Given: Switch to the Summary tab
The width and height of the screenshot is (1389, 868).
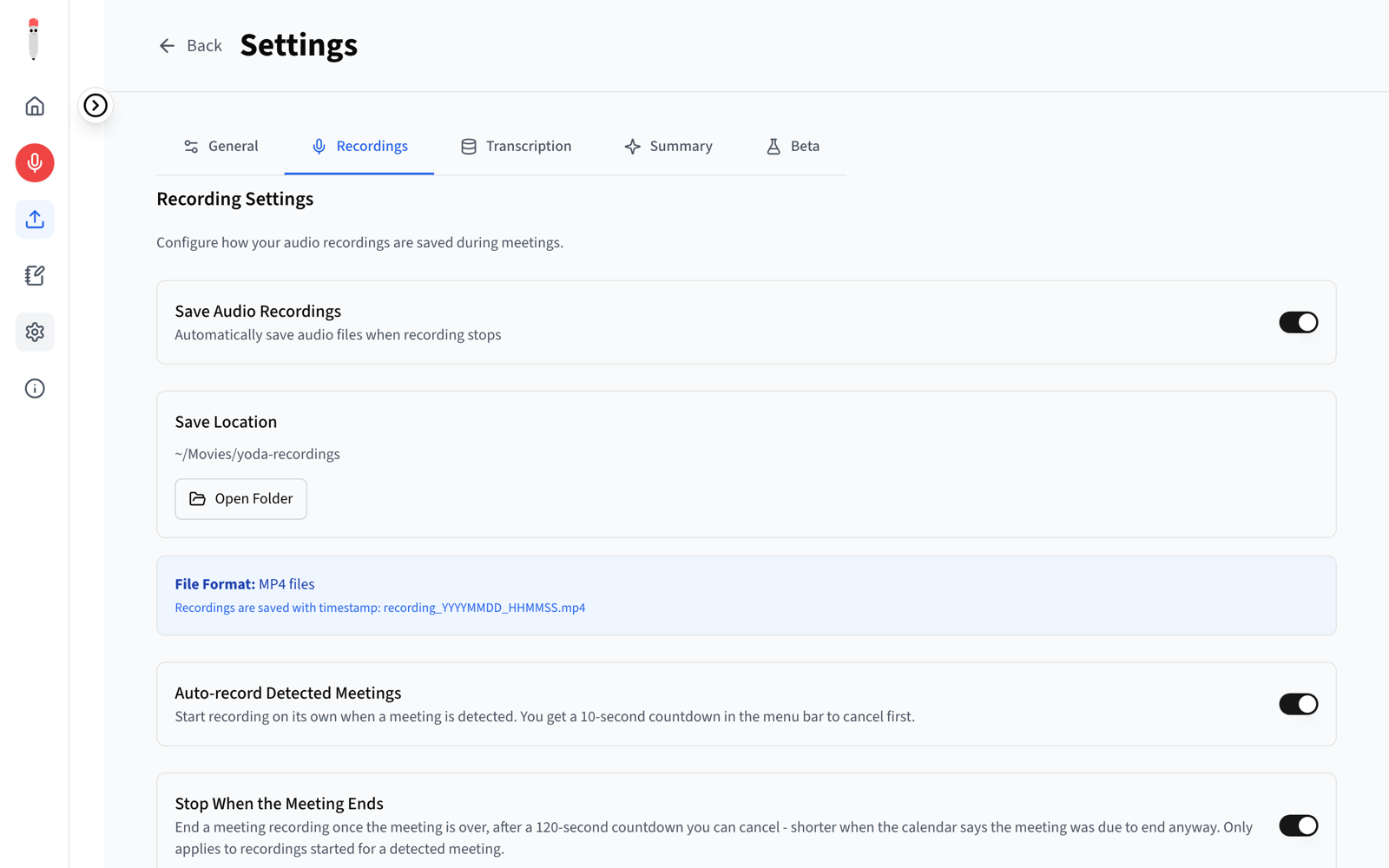Looking at the screenshot, I should (x=668, y=146).
